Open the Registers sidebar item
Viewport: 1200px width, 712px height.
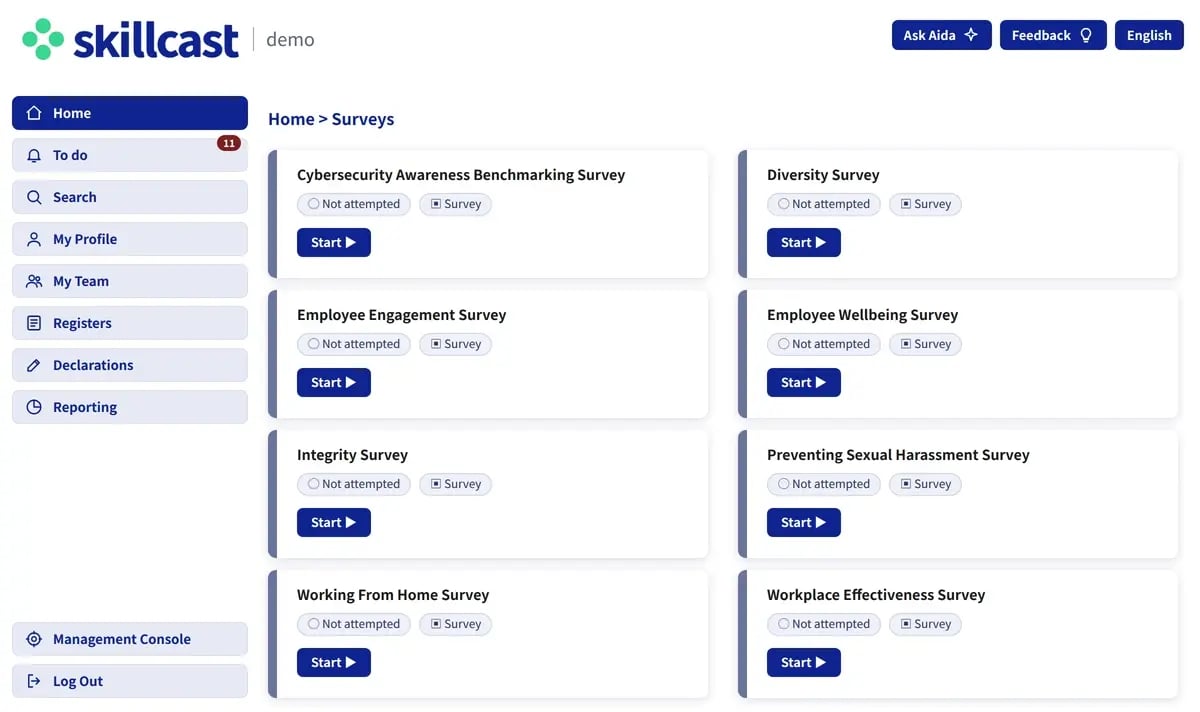[x=130, y=323]
